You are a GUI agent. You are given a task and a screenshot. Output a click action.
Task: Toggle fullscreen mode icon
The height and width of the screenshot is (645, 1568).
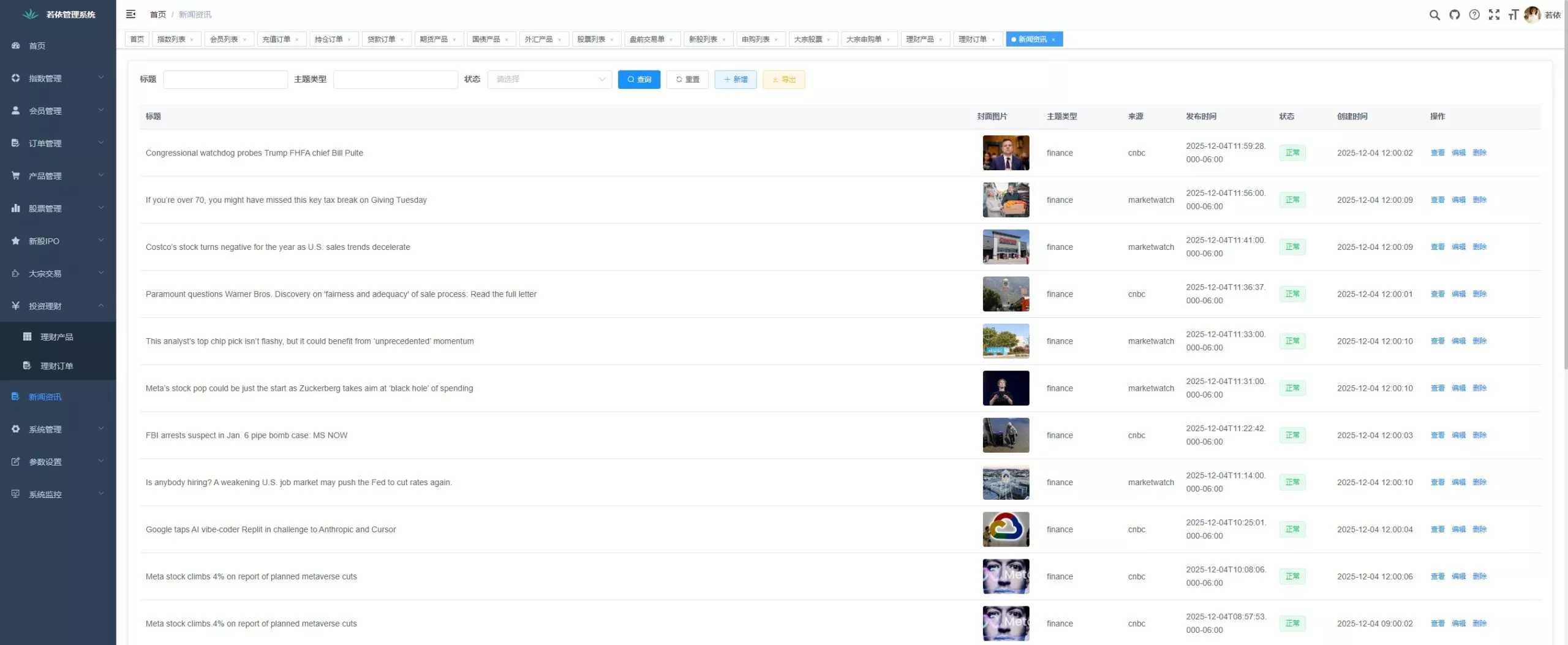pos(1494,15)
